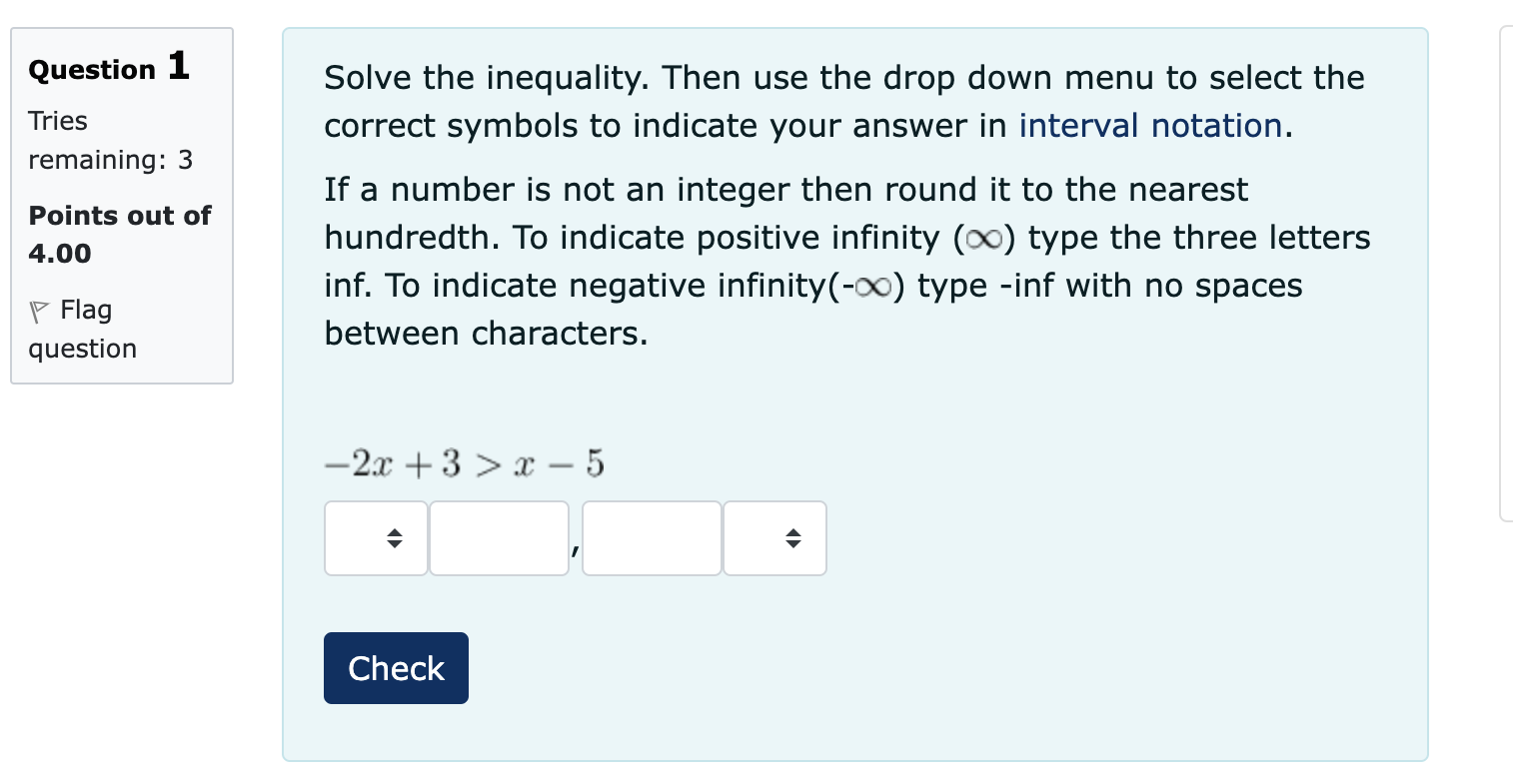The height and width of the screenshot is (784, 1513).
Task: Click the Check button's dark blue area
Action: [x=396, y=667]
